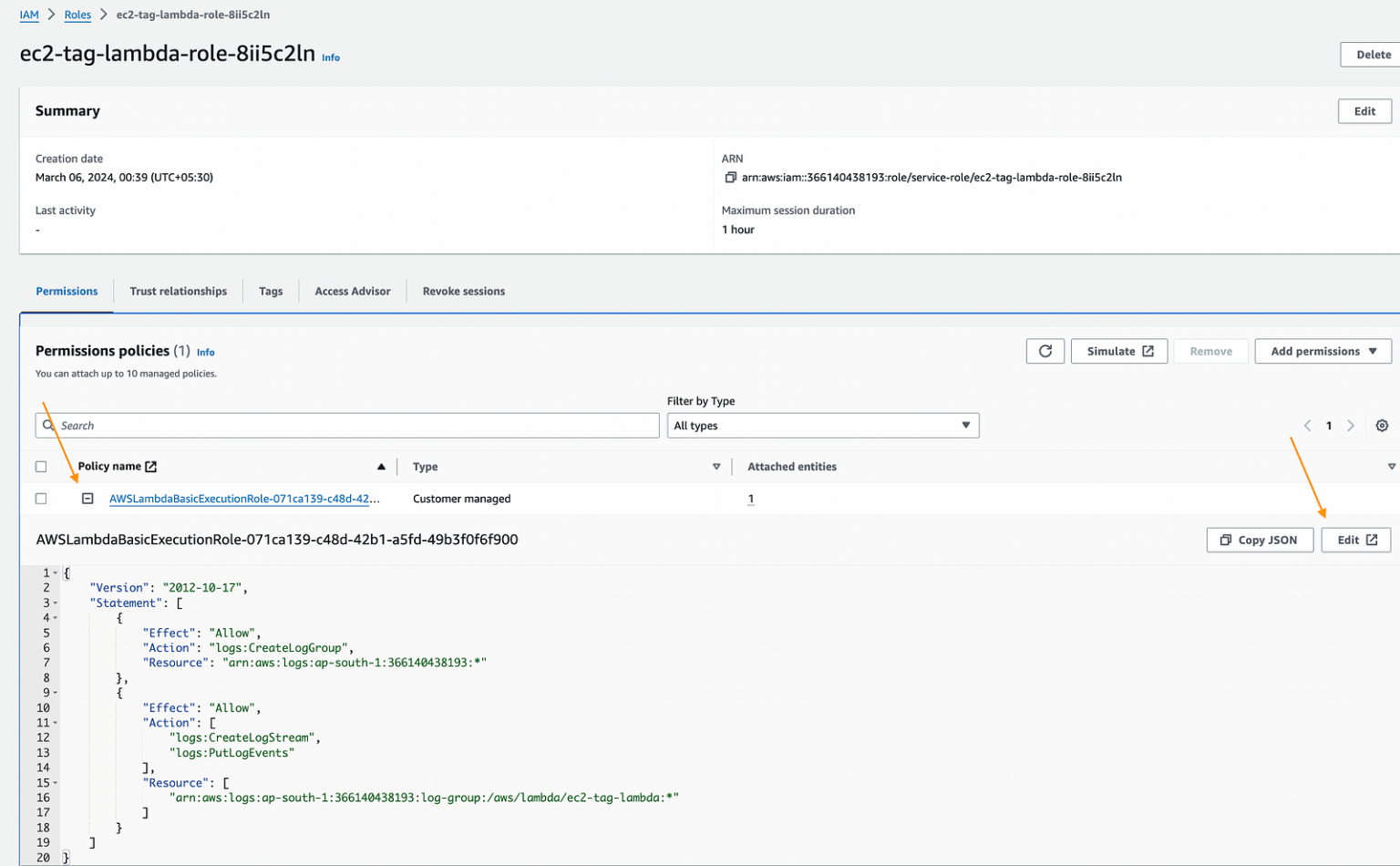
Task: Copy the role ARN with copy icon
Action: click(x=730, y=178)
